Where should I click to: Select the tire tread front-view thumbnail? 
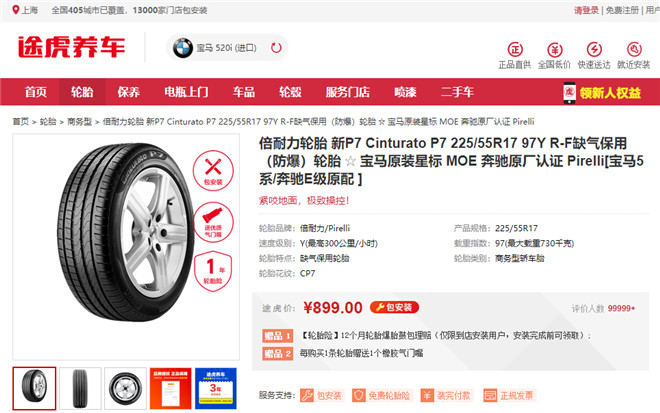tap(80, 388)
